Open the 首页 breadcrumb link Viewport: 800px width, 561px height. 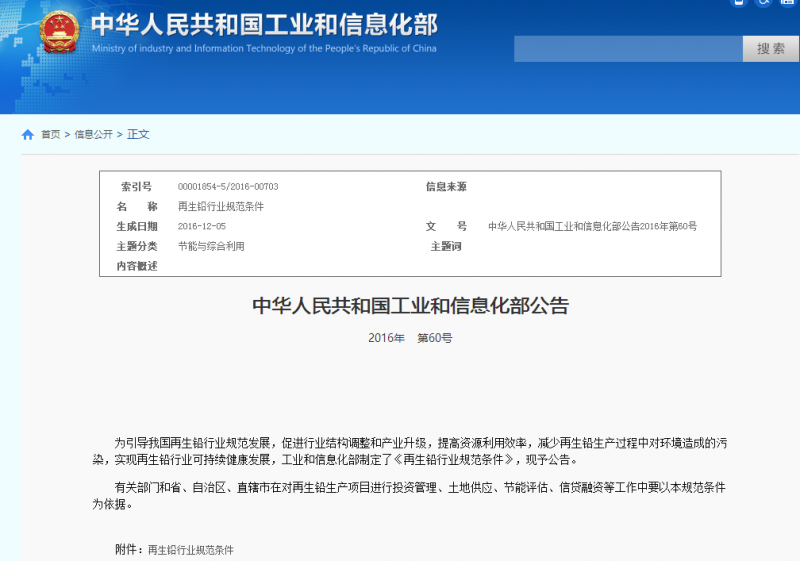coord(51,134)
